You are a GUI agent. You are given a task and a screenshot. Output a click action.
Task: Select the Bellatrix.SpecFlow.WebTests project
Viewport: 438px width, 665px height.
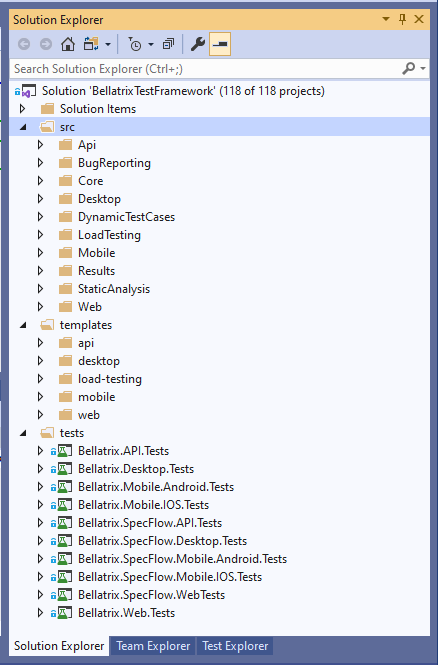(151, 595)
